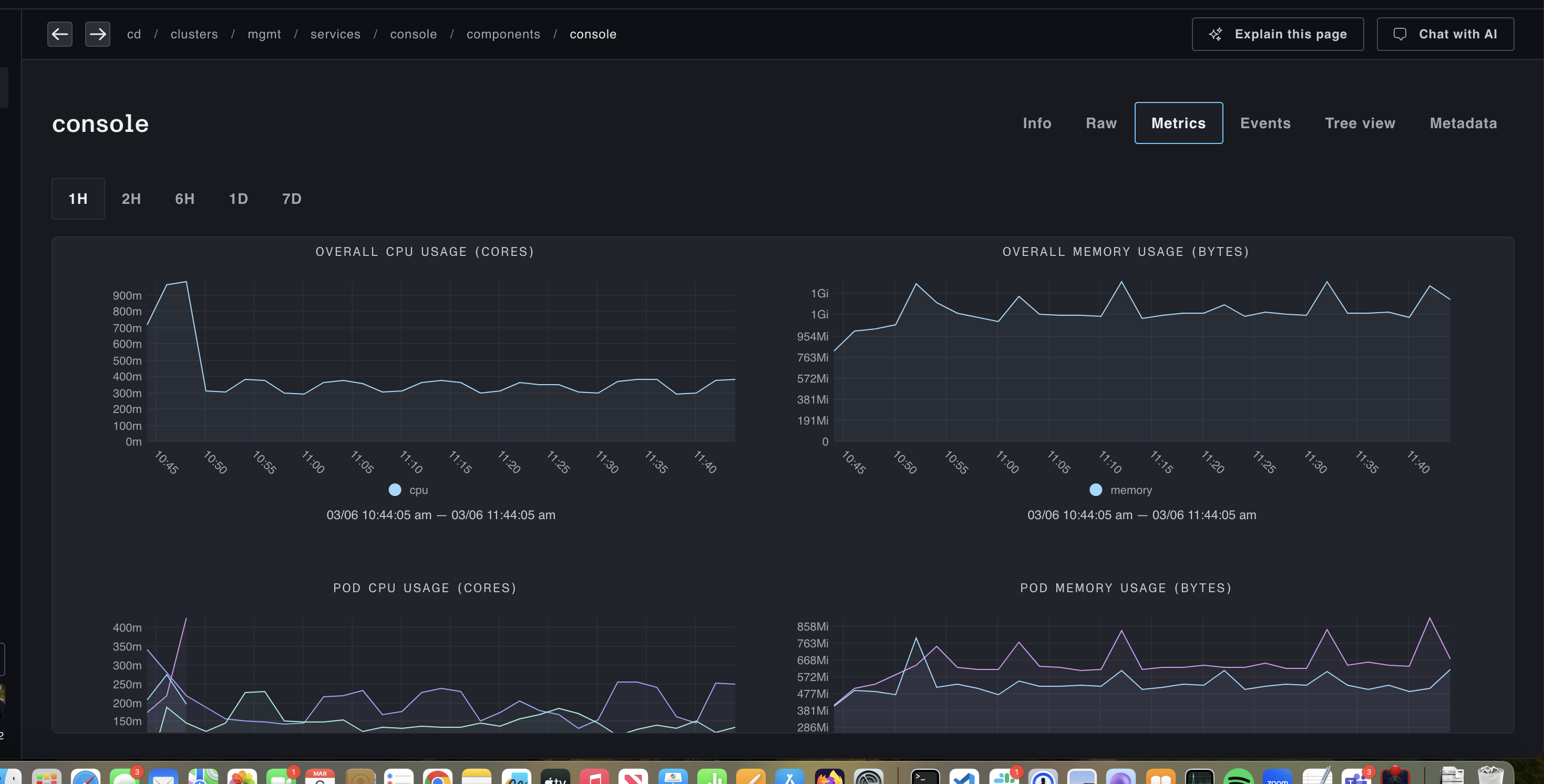The width and height of the screenshot is (1544, 784).
Task: Toggle the cpu series legend dot
Action: (x=395, y=490)
